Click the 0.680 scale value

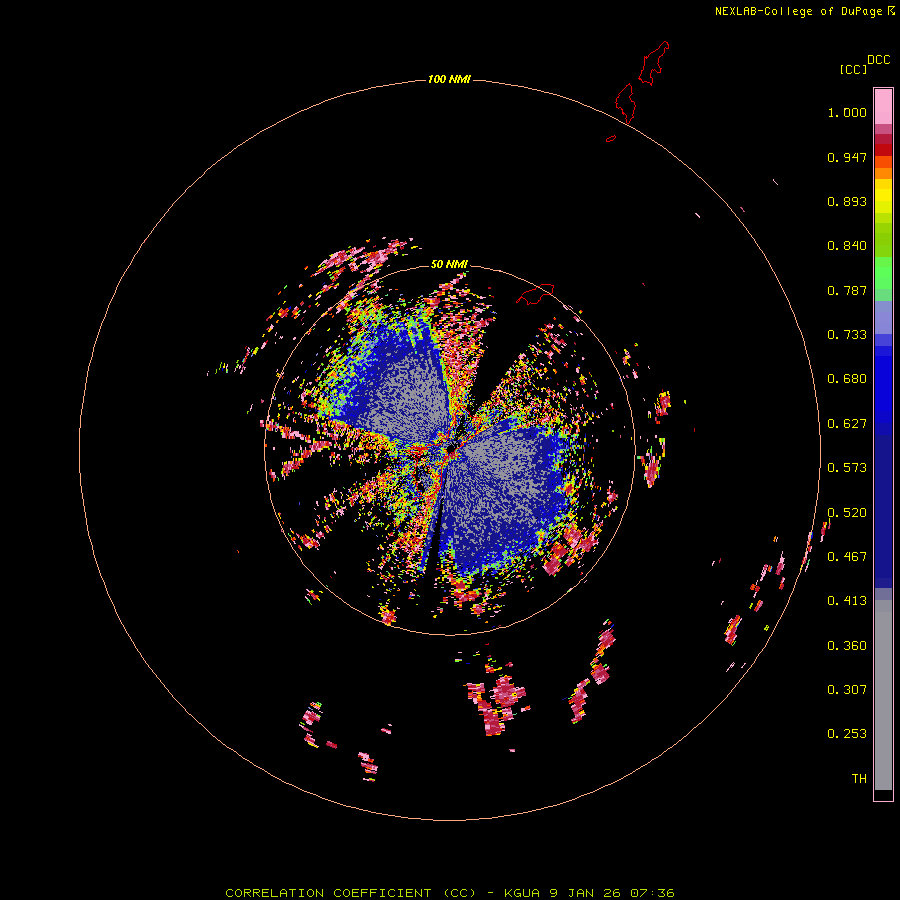847,379
